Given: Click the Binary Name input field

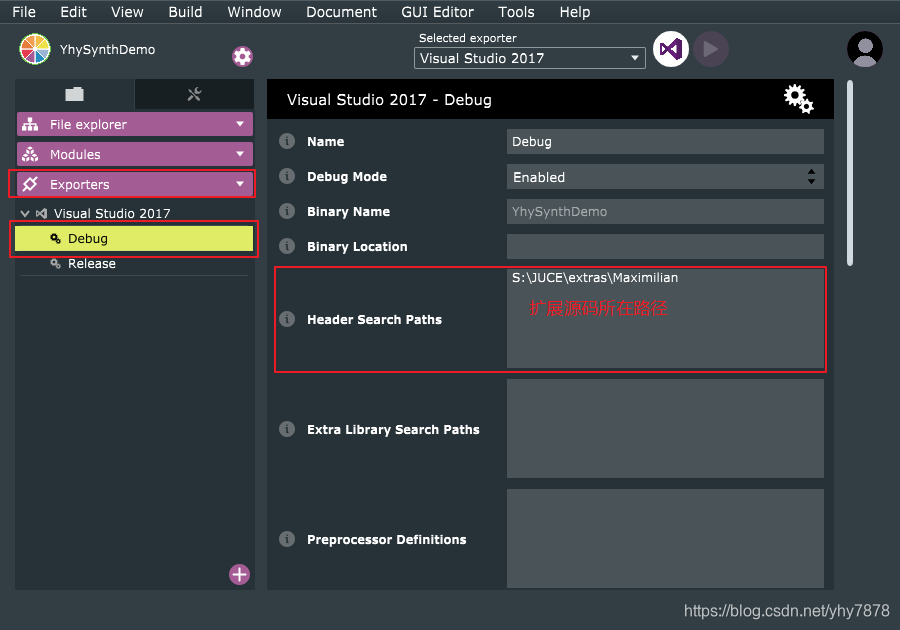Looking at the screenshot, I should pos(665,212).
